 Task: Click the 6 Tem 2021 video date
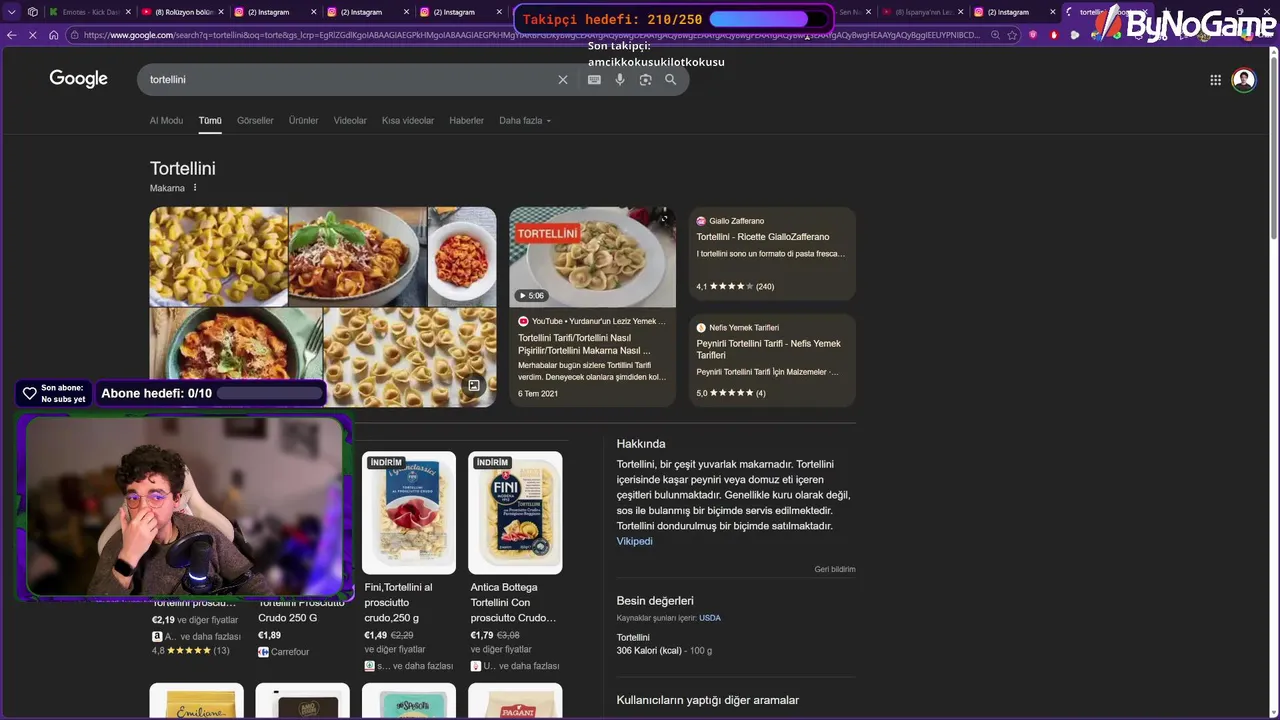click(538, 394)
